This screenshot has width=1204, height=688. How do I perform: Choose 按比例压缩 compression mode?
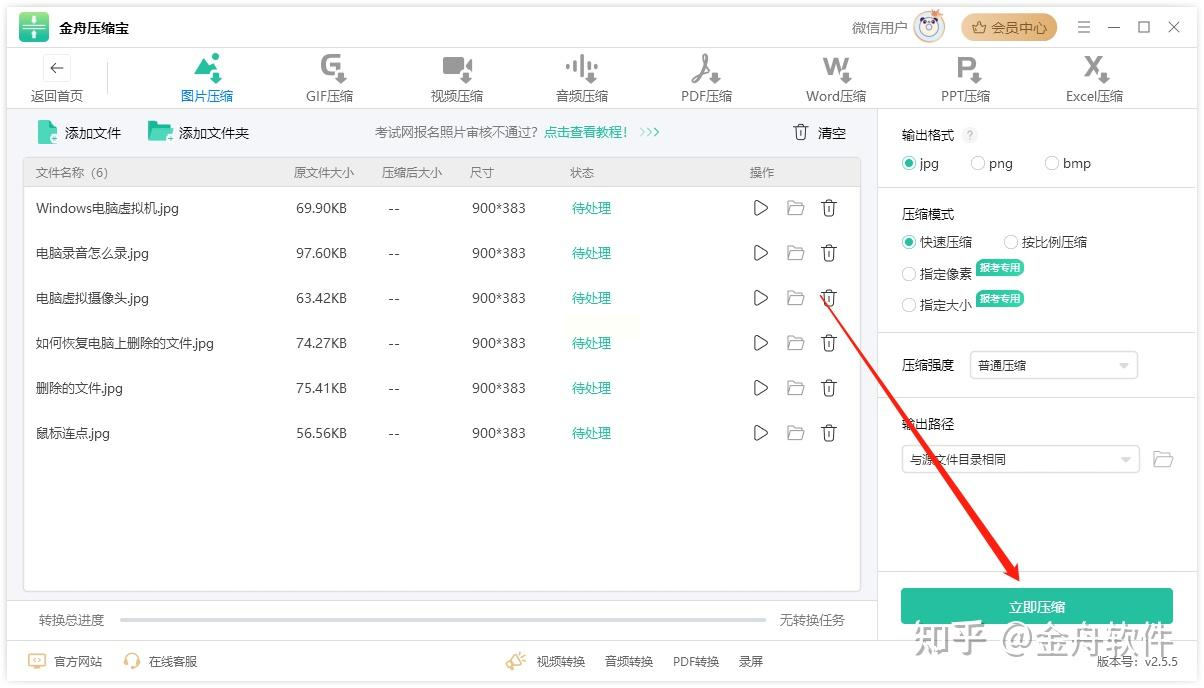click(x=1011, y=242)
